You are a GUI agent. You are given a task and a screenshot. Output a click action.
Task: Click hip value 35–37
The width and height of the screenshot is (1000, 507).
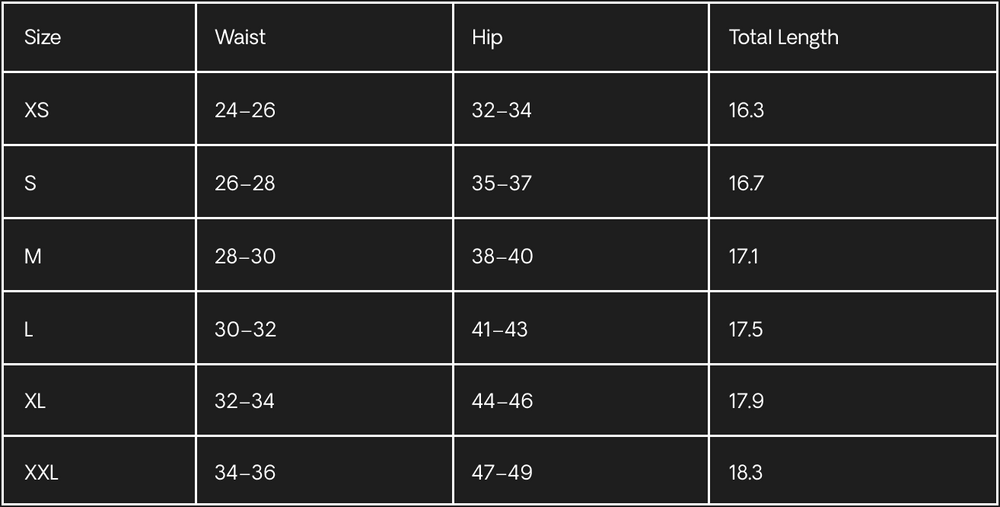point(502,183)
